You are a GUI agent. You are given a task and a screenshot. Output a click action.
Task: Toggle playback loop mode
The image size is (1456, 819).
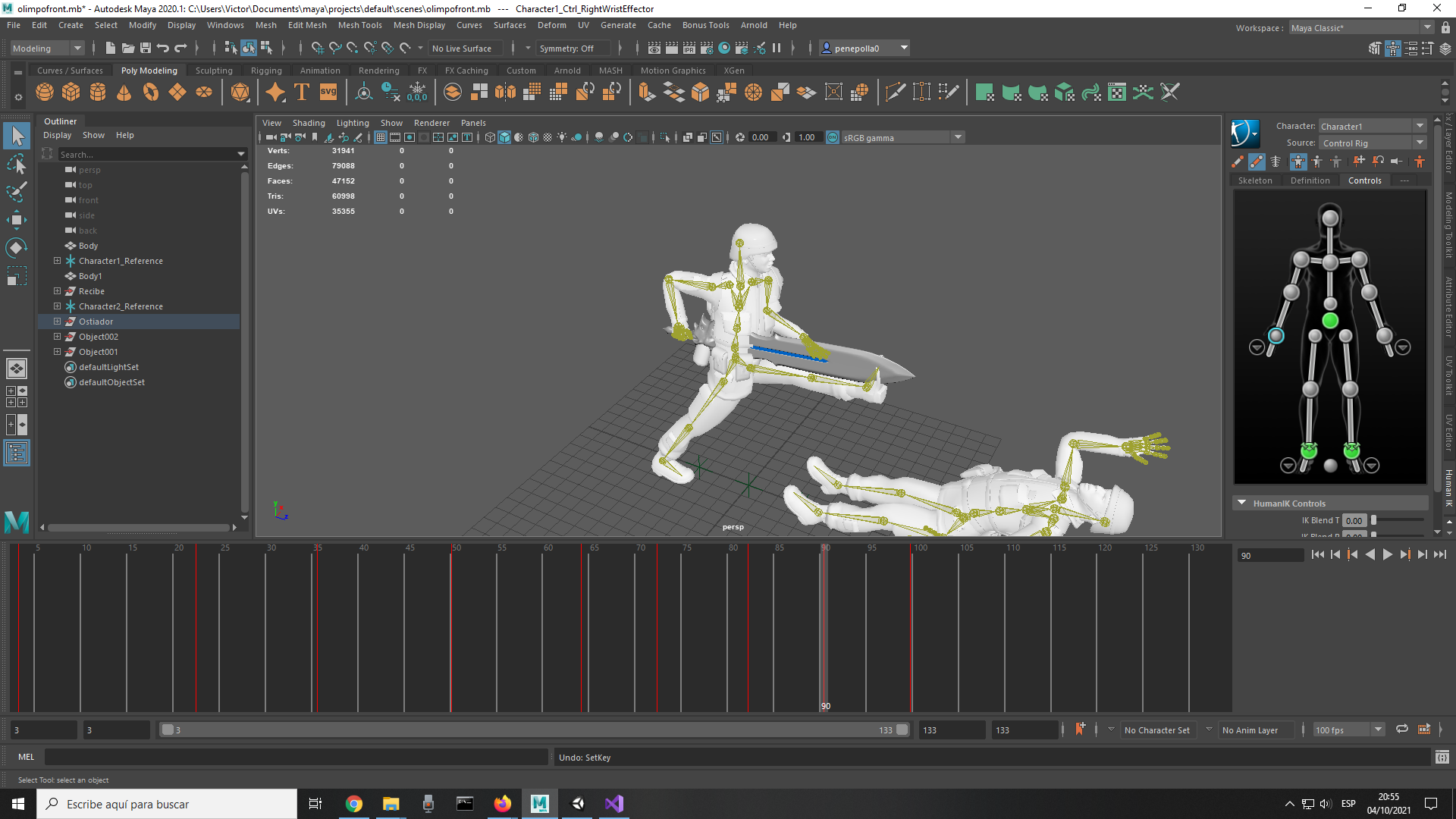click(1402, 730)
